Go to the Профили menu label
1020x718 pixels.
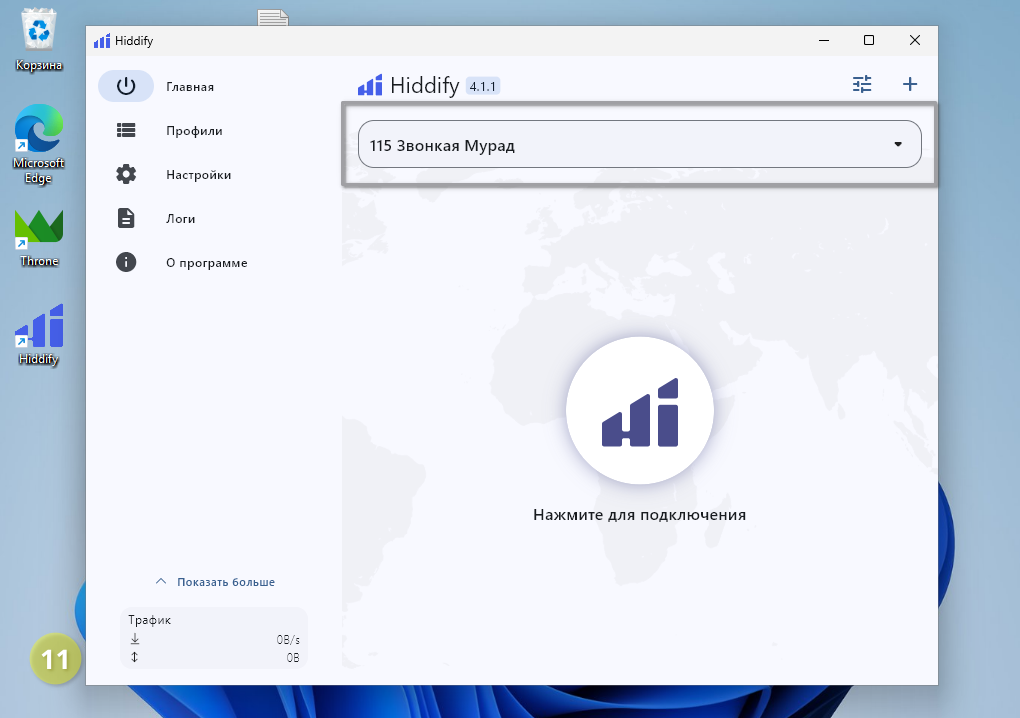click(194, 131)
